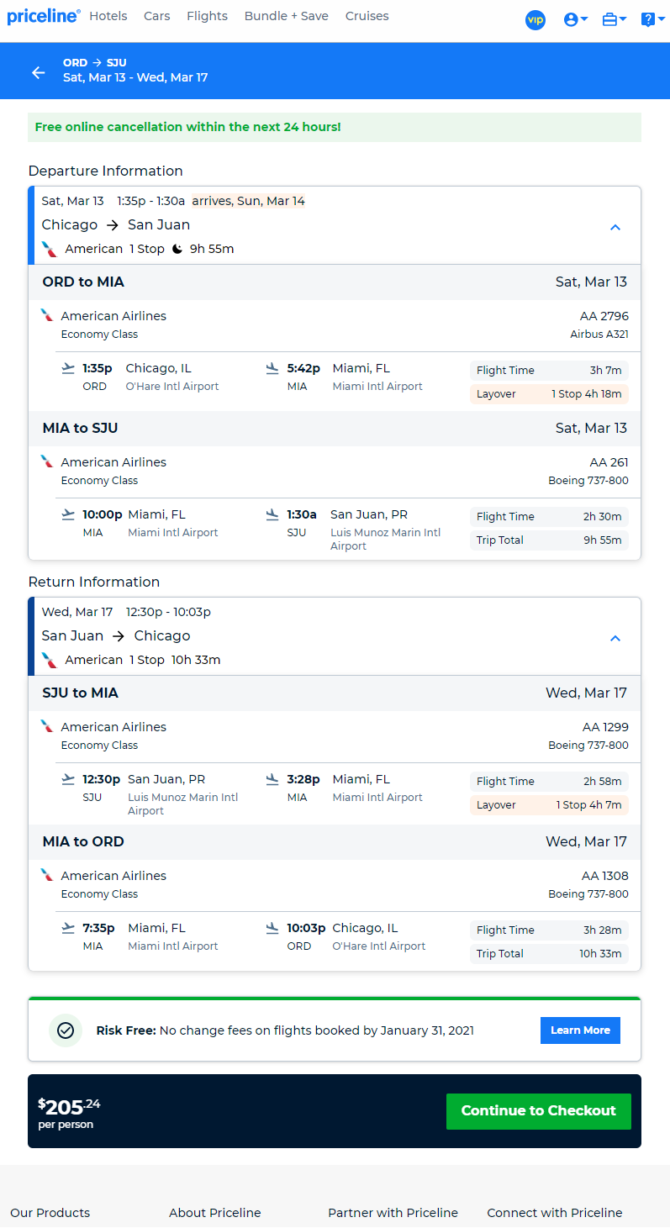Open the Flights menu item
This screenshot has height=1228, width=670.
(x=207, y=16)
